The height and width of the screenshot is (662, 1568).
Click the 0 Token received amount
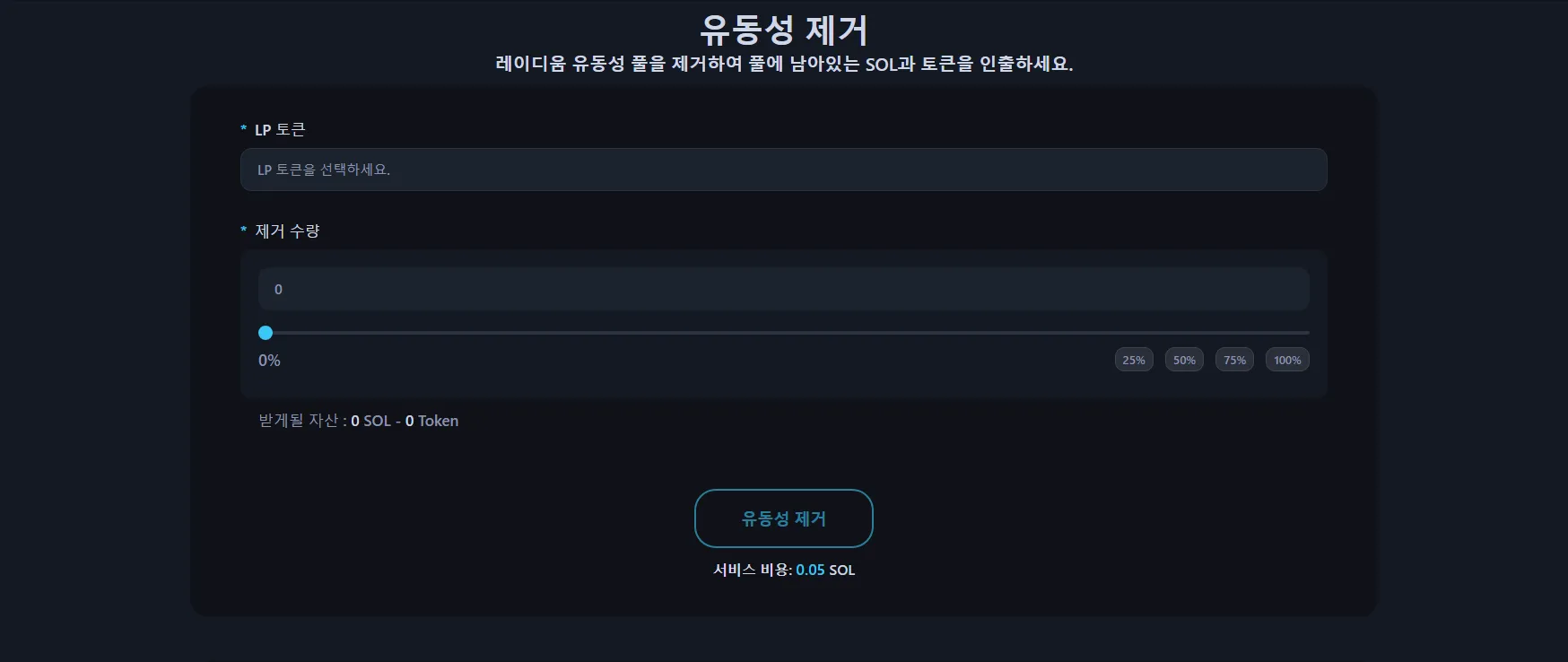(x=431, y=421)
